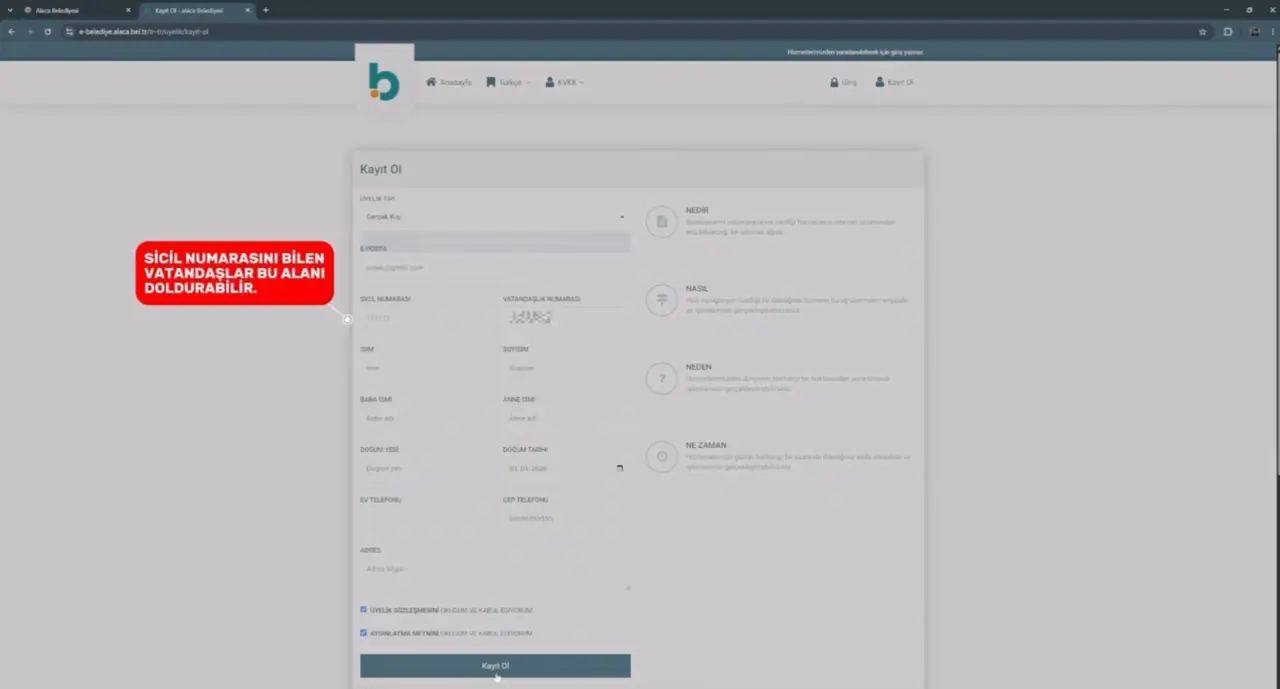Image resolution: width=1280 pixels, height=689 pixels.
Task: Click the 'Kayıt Ol' form title
Action: 380,170
